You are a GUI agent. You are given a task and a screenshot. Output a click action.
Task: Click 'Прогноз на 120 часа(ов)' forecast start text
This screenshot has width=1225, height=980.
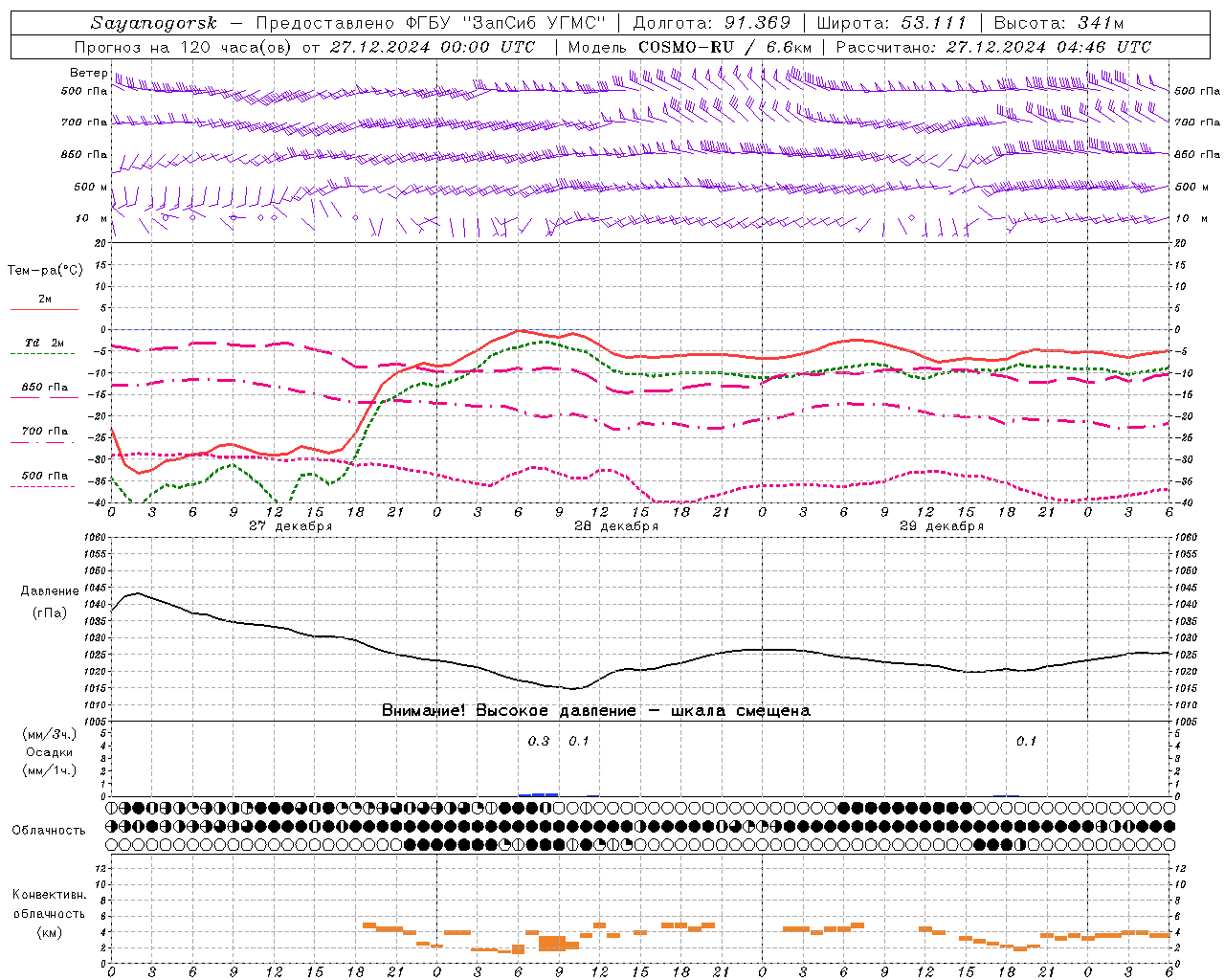(184, 47)
